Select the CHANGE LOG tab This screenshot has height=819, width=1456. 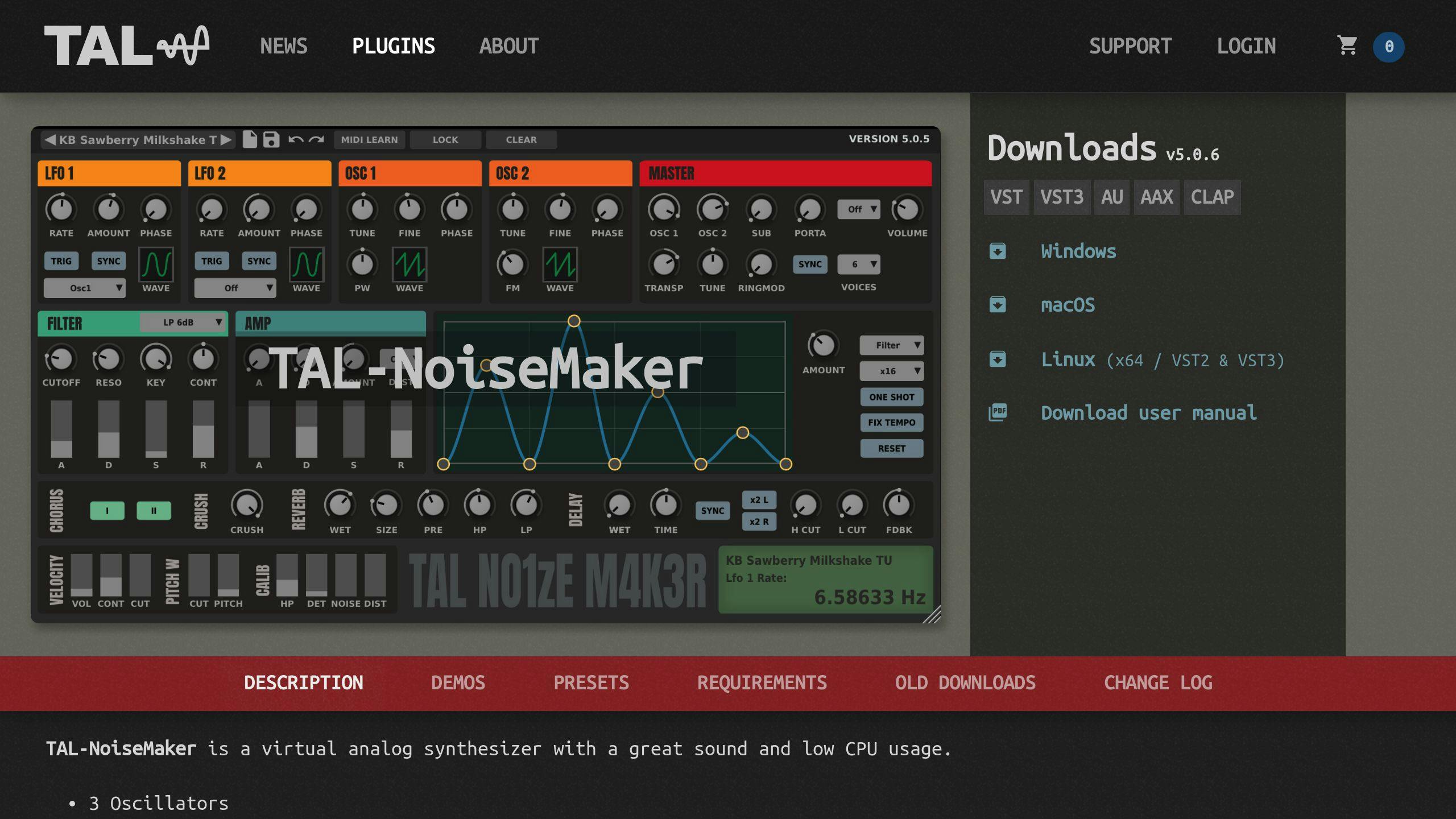[x=1158, y=682]
